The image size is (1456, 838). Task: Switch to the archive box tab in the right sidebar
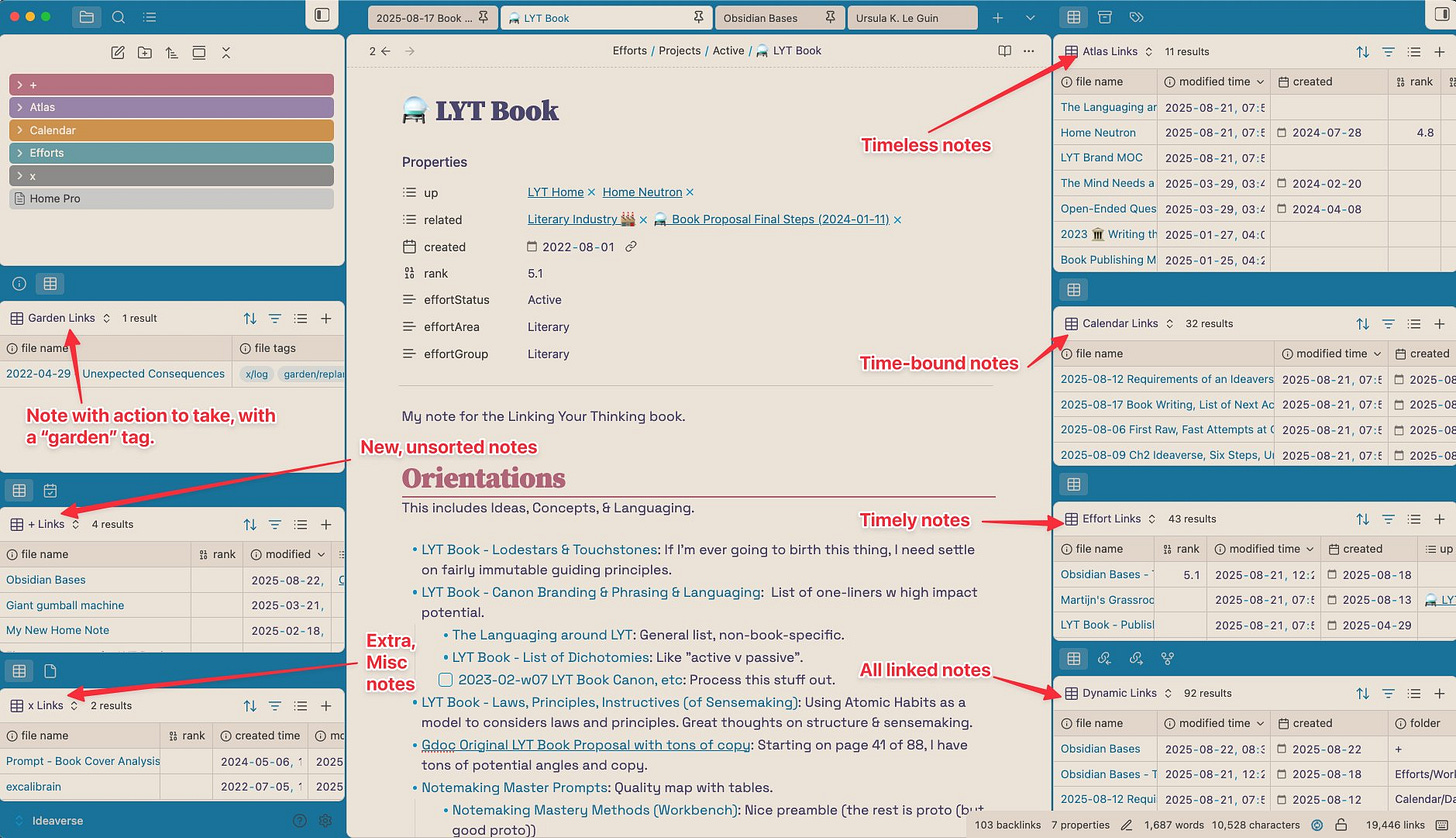(1105, 17)
